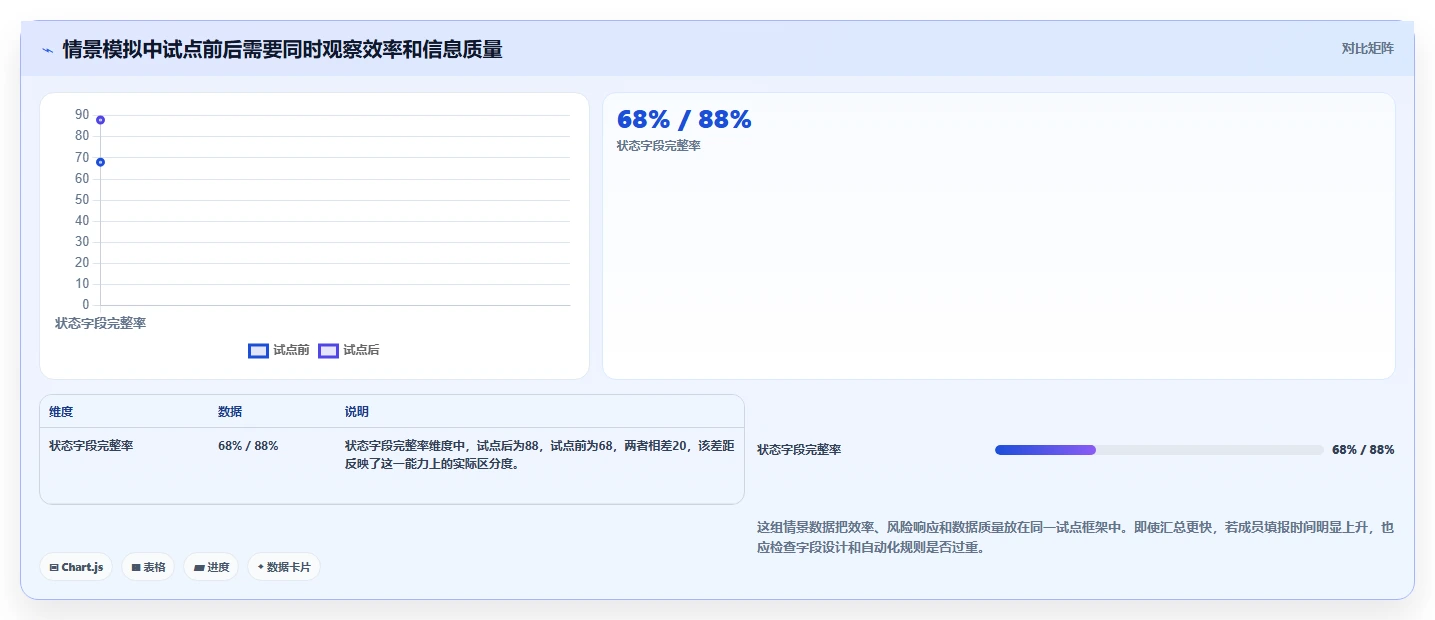Click 状态字段完整率 label under the card value
Image resolution: width=1435 pixels, height=620 pixels.
coord(659,146)
